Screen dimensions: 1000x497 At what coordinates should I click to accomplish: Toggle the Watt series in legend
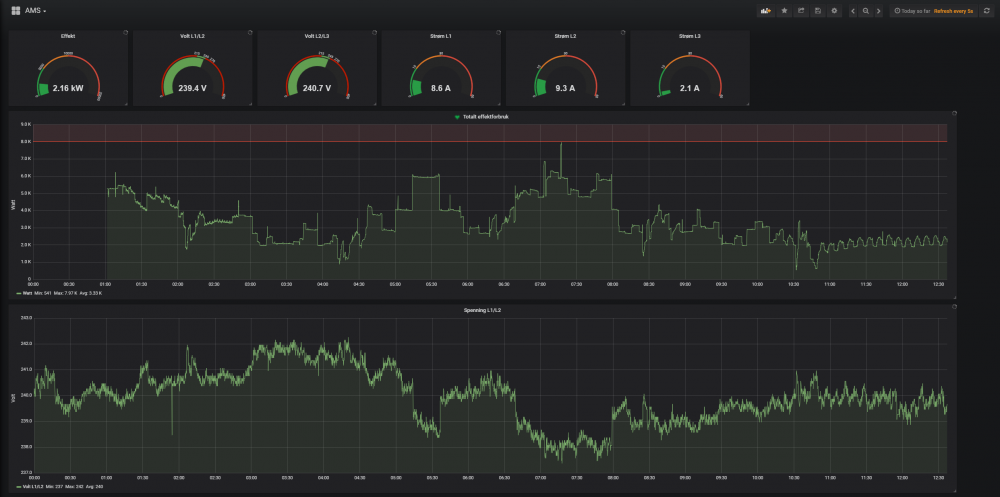(26, 294)
